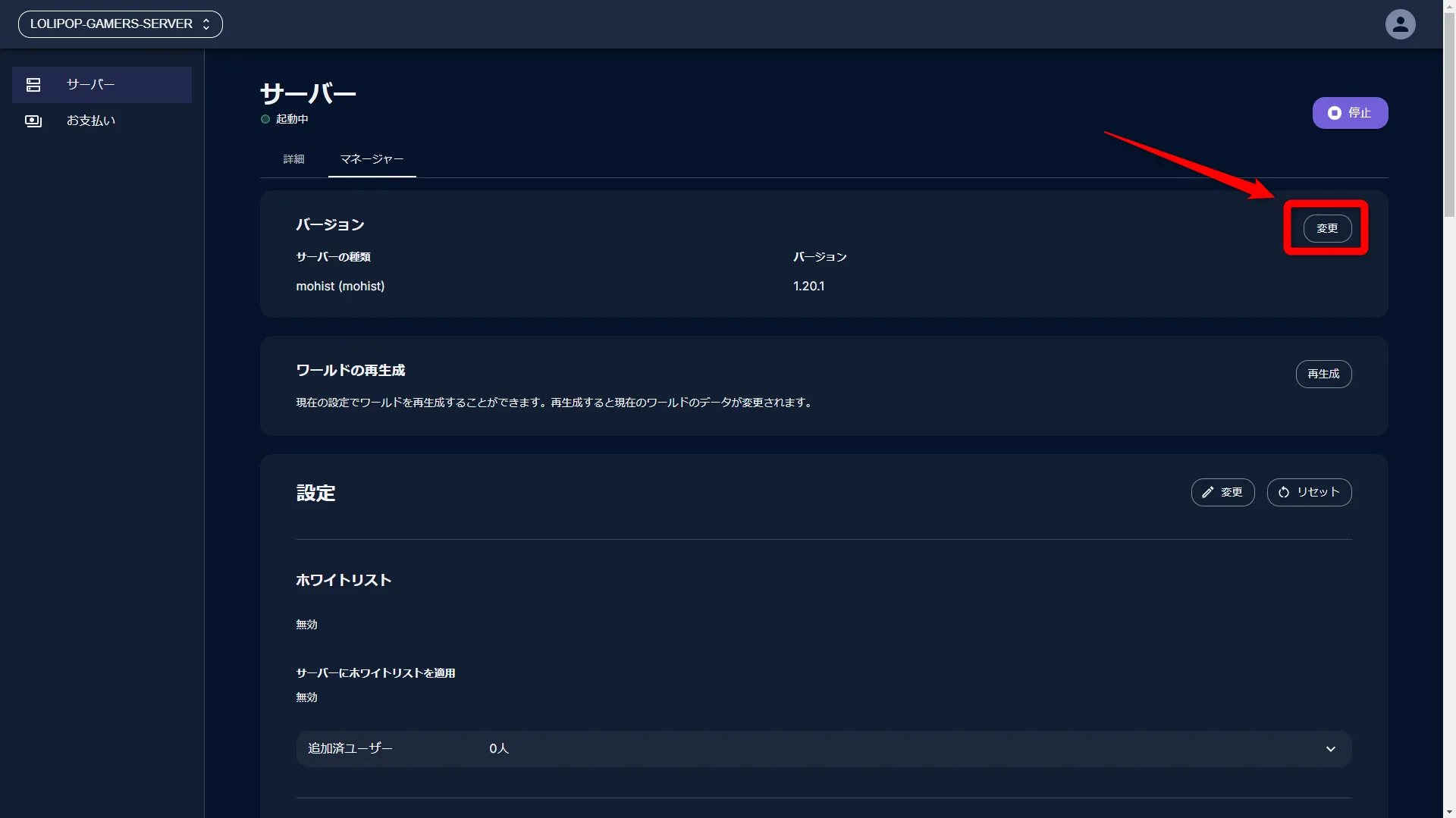
Task: Click the 再生成 world regenerate button
Action: click(1323, 374)
